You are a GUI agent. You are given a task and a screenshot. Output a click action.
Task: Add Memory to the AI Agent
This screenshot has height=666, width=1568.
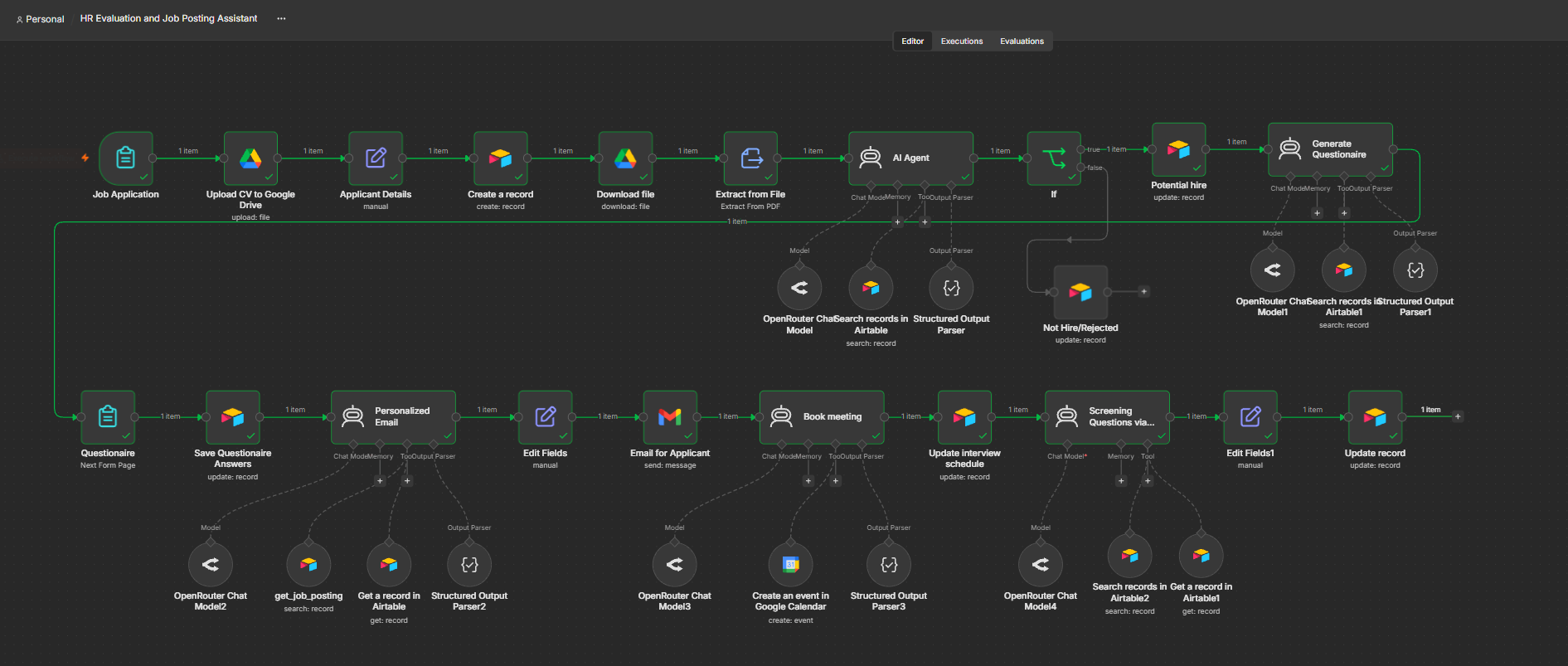[897, 221]
